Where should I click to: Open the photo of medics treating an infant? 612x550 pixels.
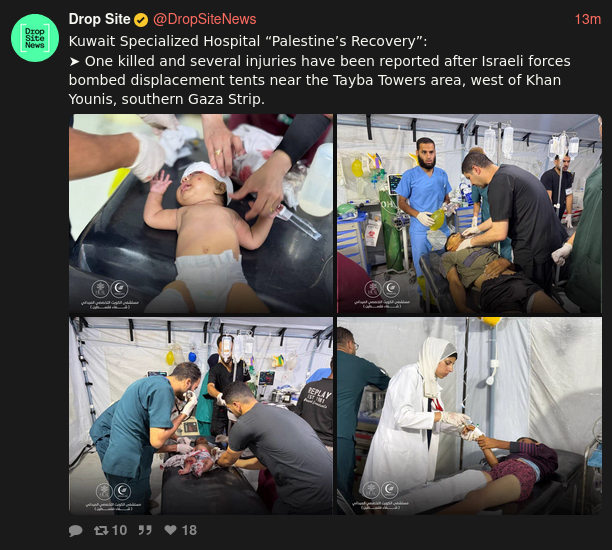click(x=201, y=416)
